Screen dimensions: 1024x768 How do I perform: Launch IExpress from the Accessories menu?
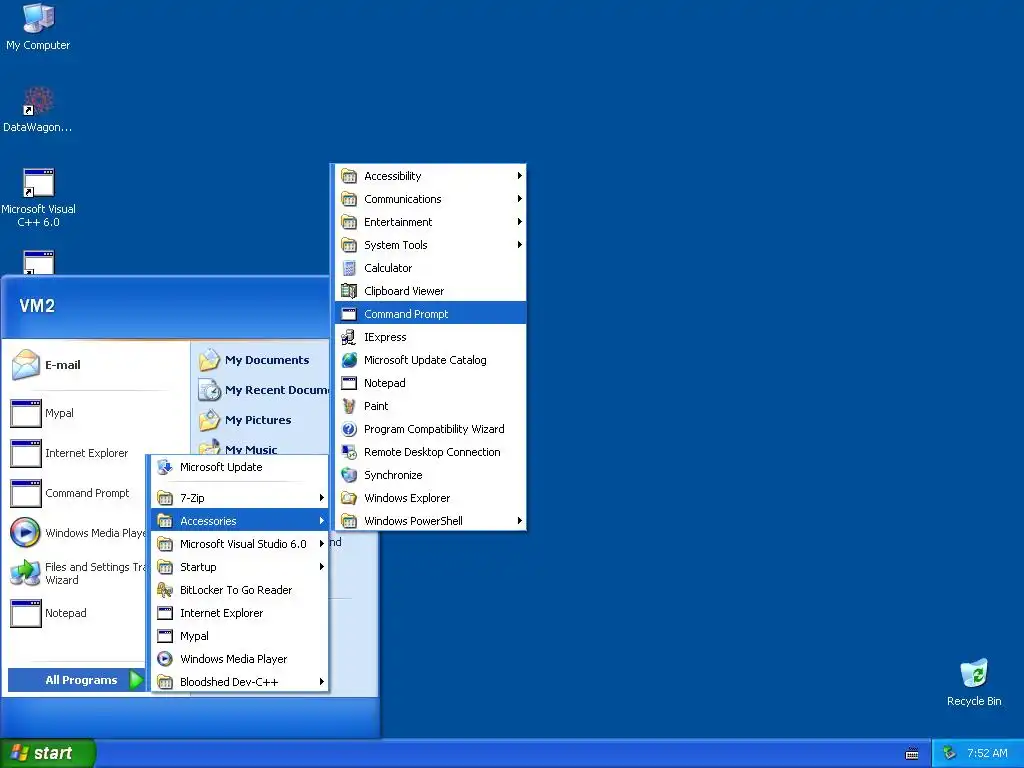430,337
